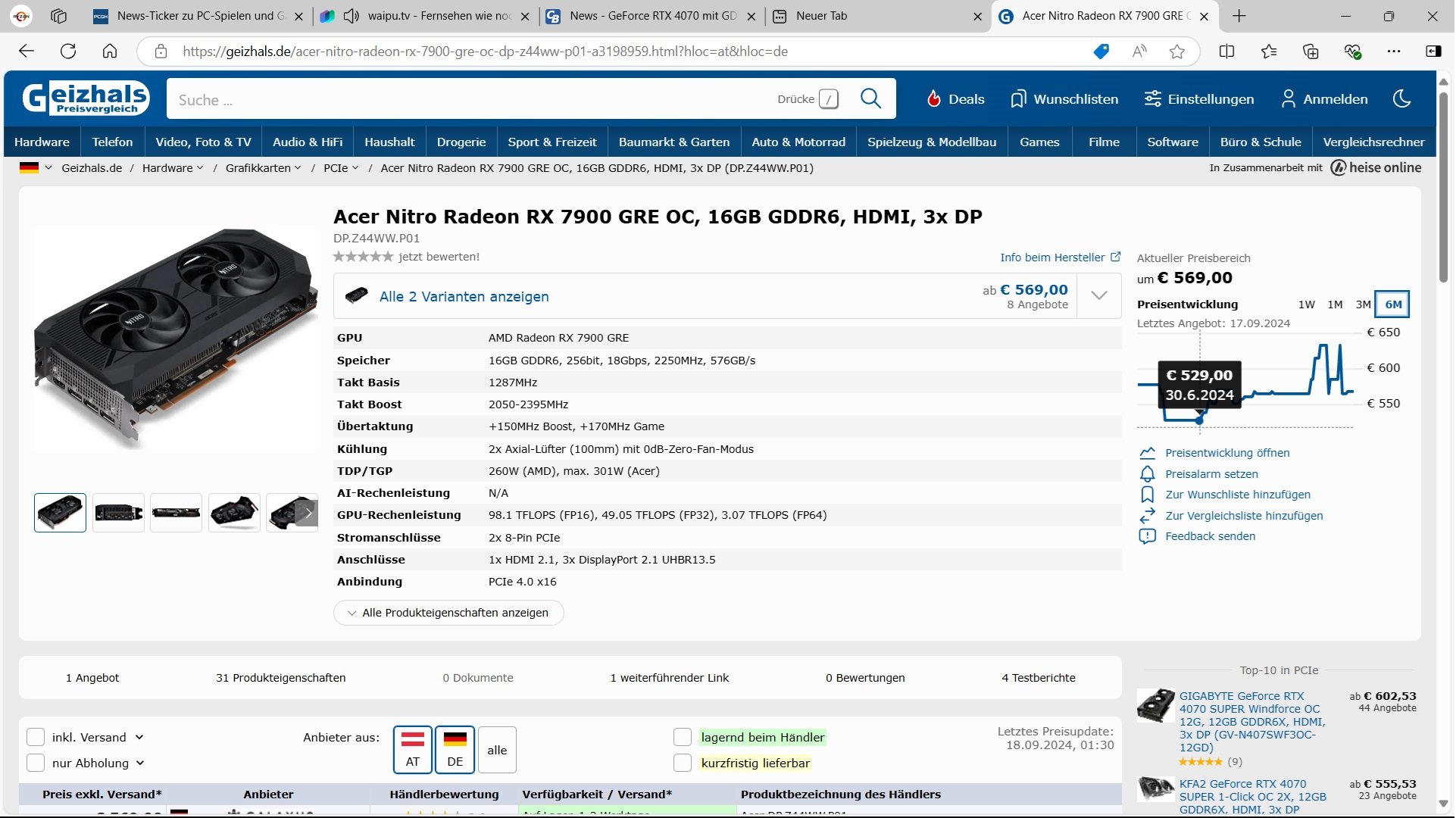Open Preisentwicklung chart icon
Screen dimensions: 1456x818
(1148, 453)
